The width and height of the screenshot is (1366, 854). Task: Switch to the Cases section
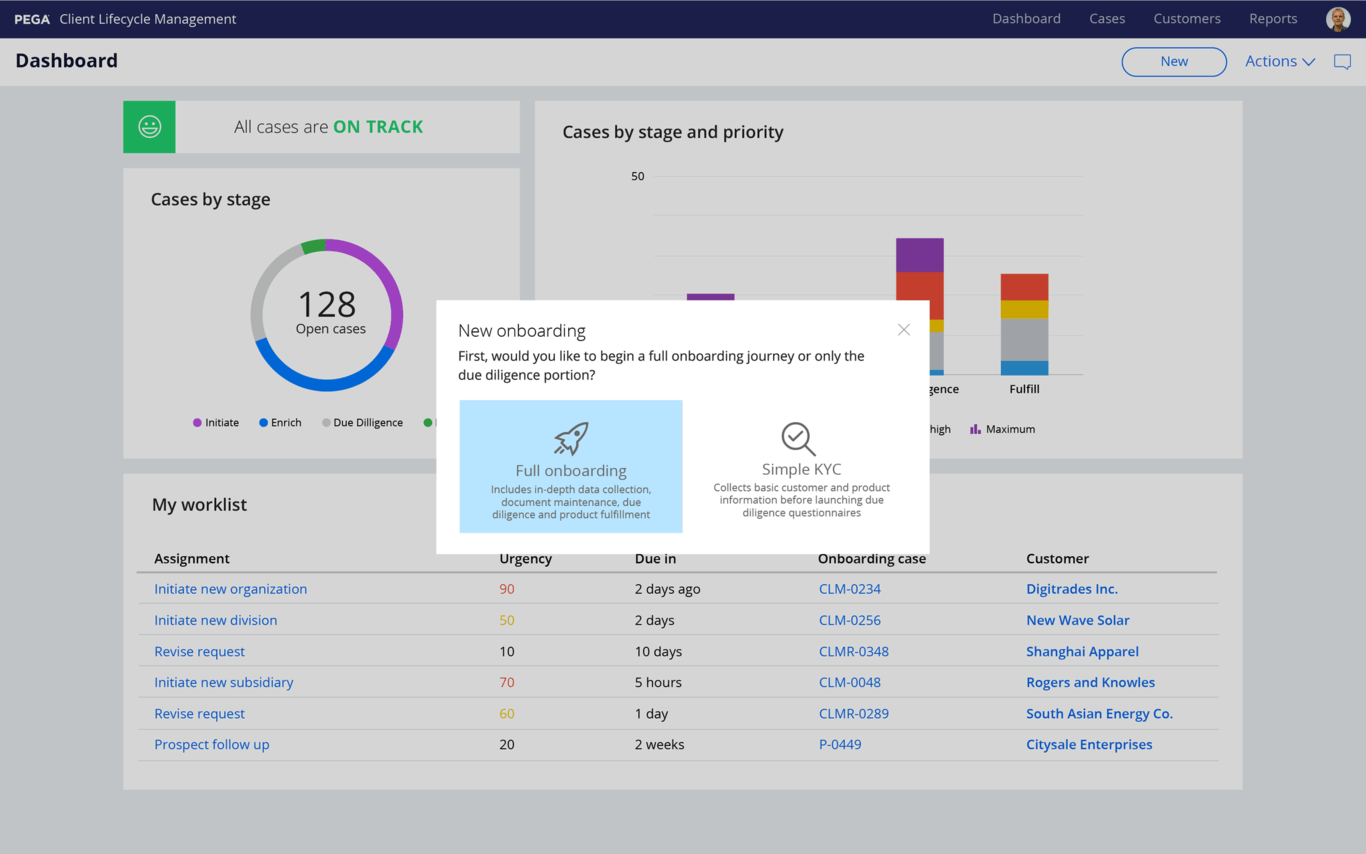(x=1107, y=18)
